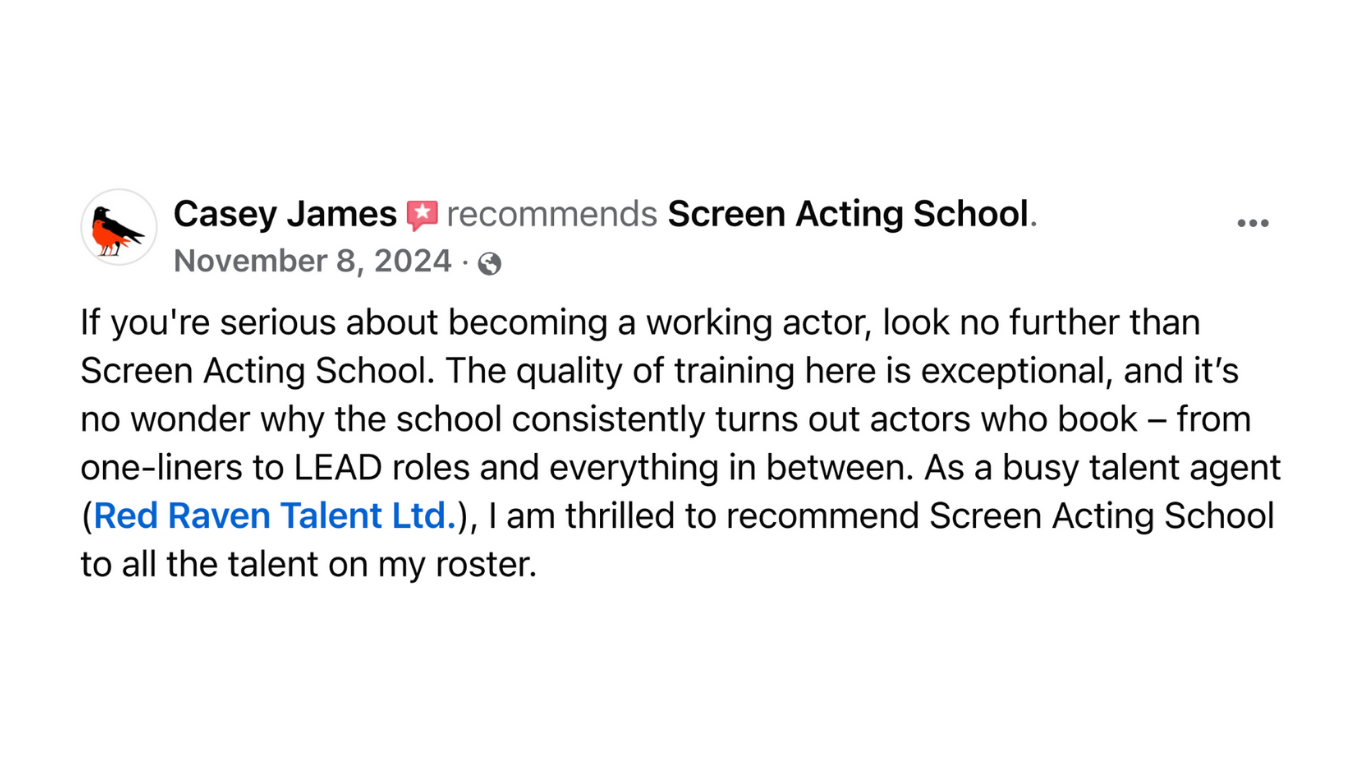
Task: Click the word "recommends" in the header
Action: (551, 214)
